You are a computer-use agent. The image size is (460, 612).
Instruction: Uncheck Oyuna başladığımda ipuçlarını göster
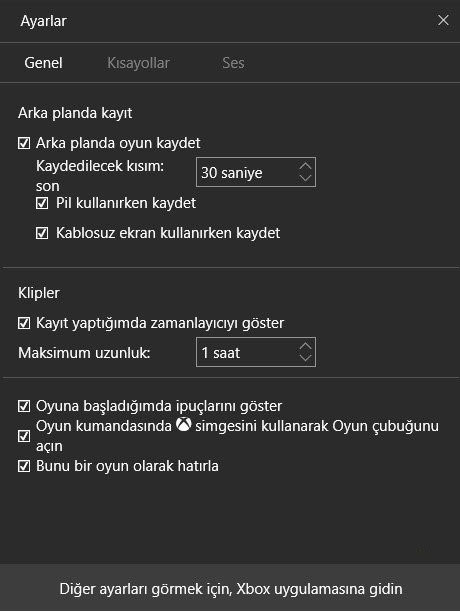tap(24, 406)
